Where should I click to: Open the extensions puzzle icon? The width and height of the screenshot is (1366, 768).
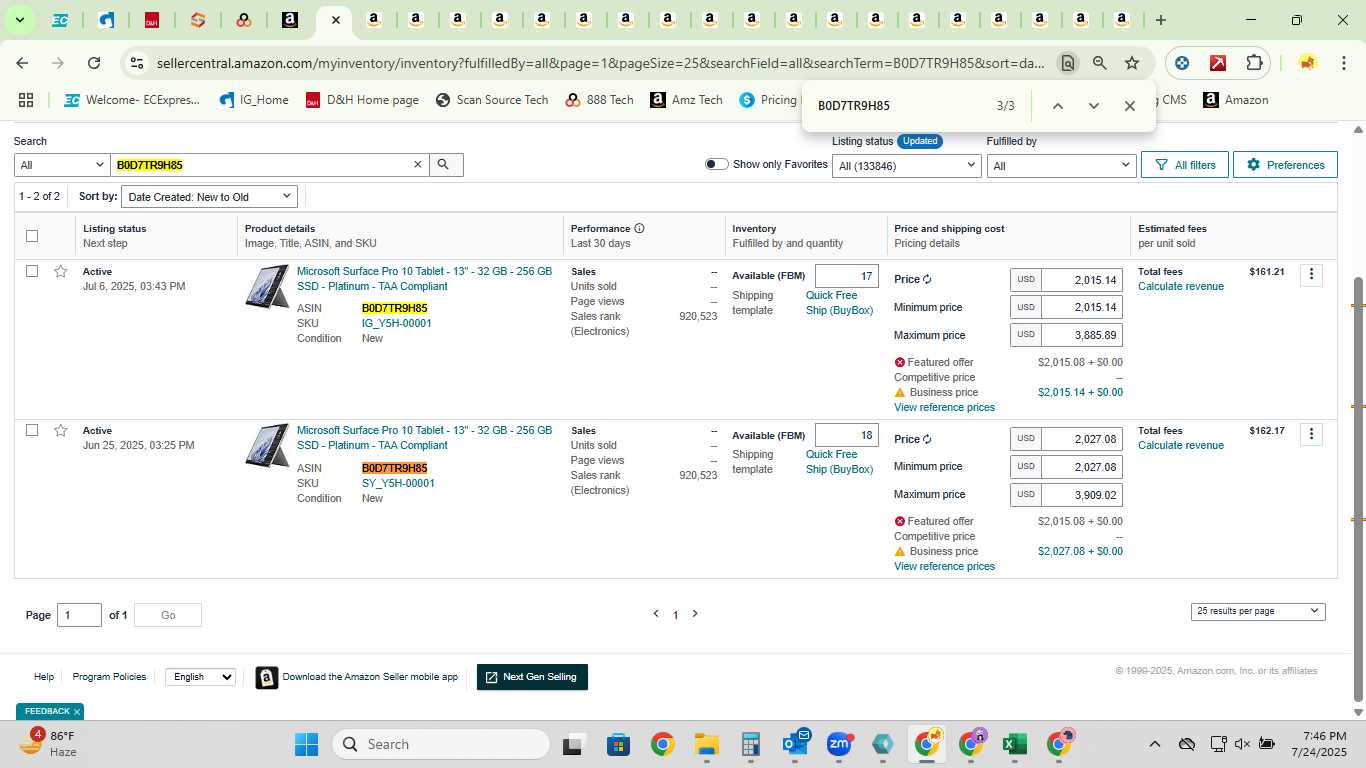click(1254, 63)
